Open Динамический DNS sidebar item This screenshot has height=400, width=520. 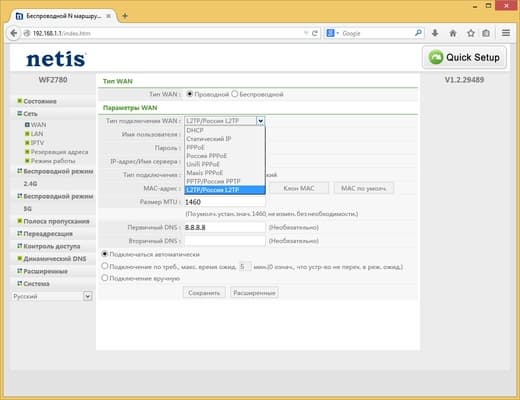tap(55, 259)
